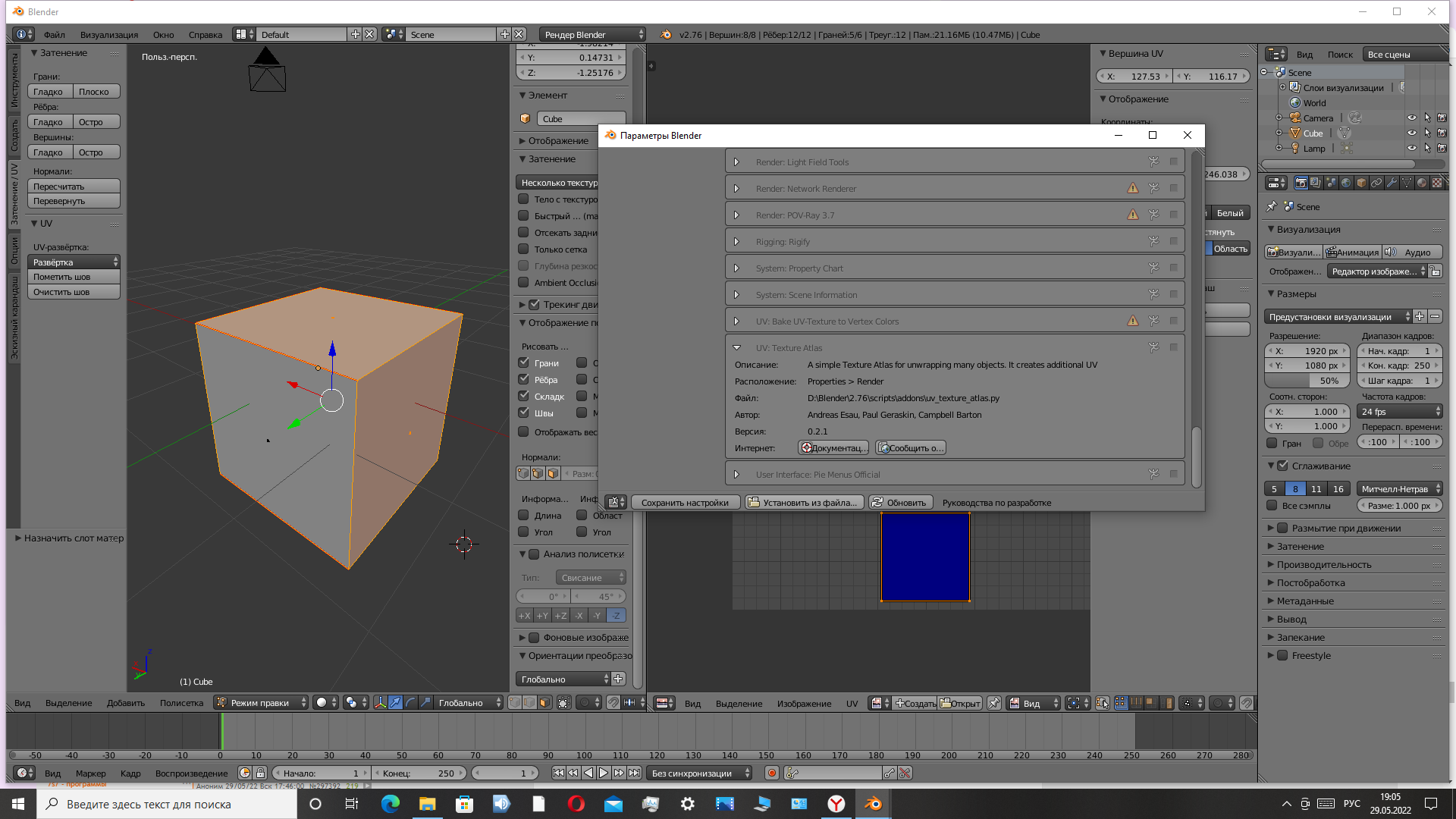Open the Полисетка menu in viewport header
The height and width of the screenshot is (819, 1456).
point(181,703)
